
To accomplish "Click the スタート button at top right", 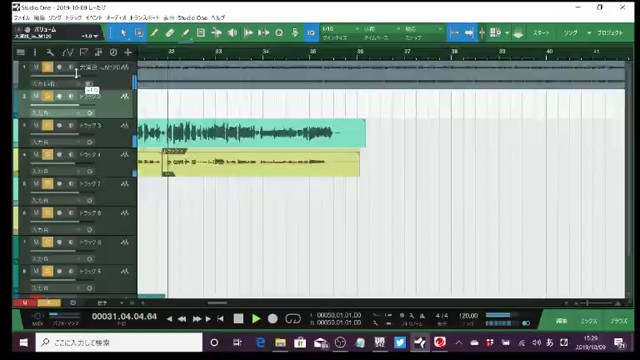I will pyautogui.click(x=541, y=33).
